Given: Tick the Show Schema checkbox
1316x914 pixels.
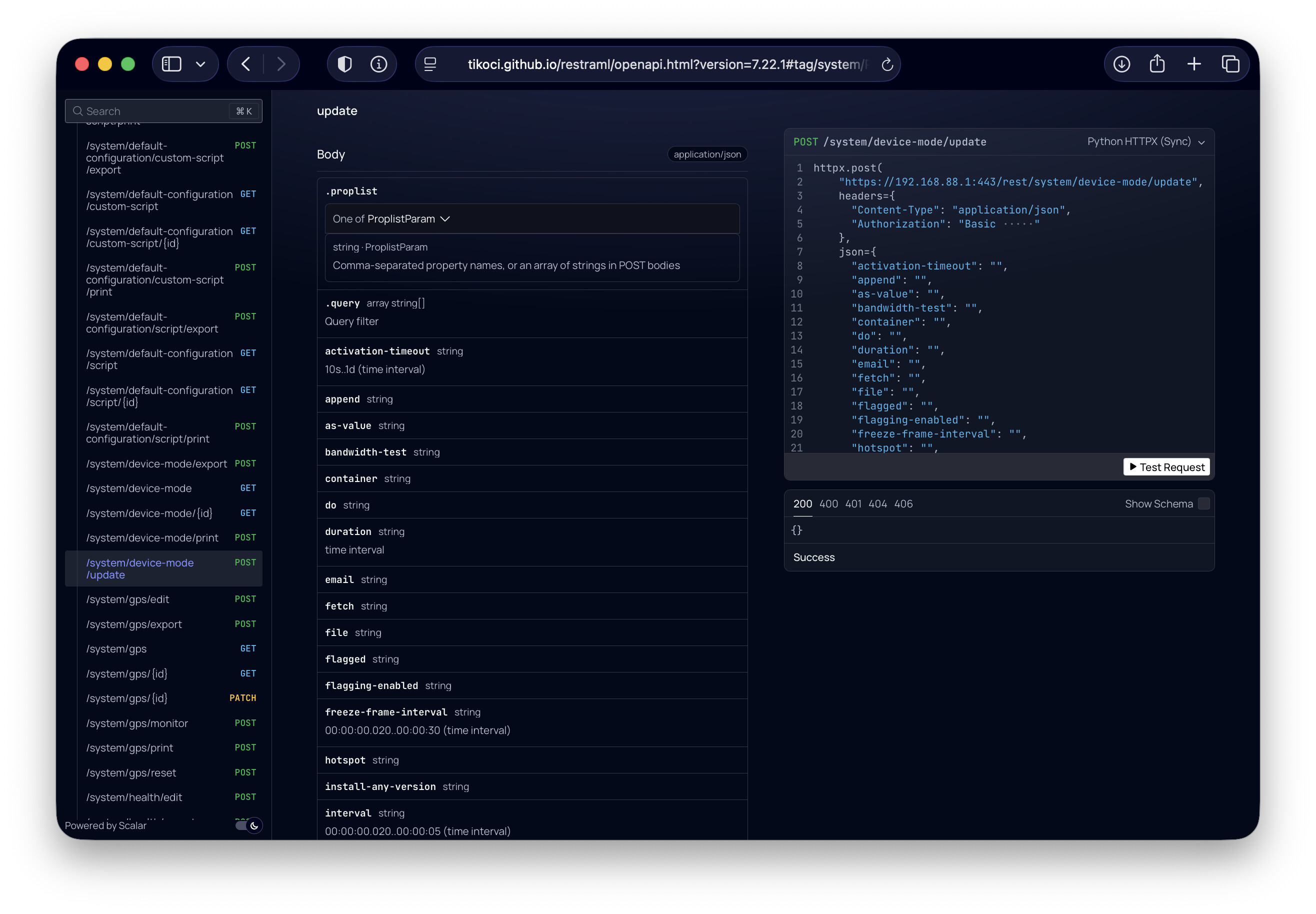Looking at the screenshot, I should click(x=1204, y=503).
